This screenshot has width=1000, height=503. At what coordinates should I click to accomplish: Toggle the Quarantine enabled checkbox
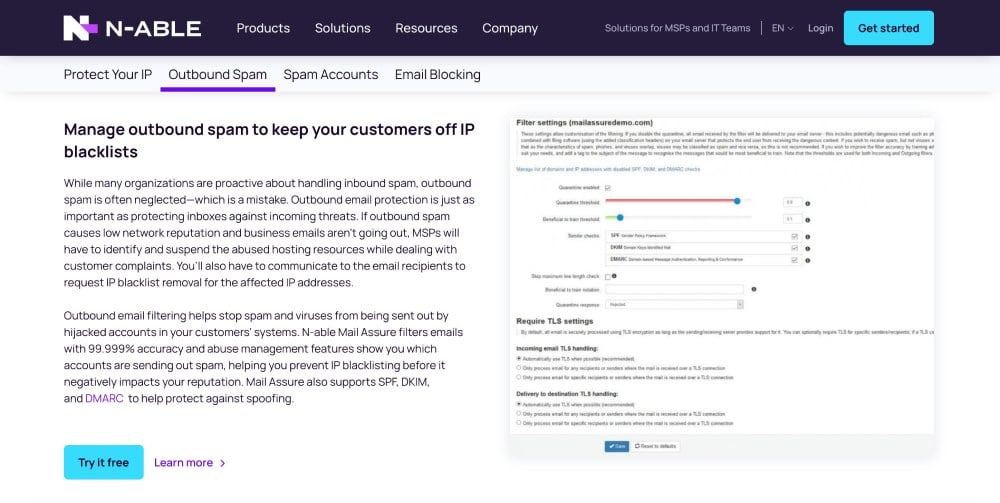608,188
